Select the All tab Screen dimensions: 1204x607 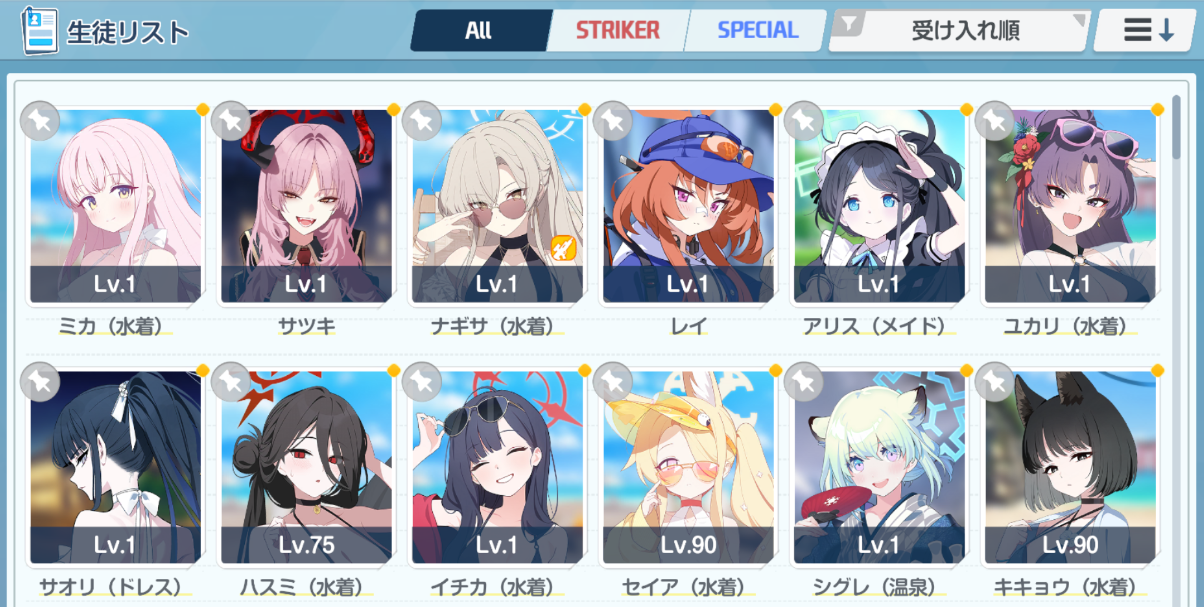point(479,31)
